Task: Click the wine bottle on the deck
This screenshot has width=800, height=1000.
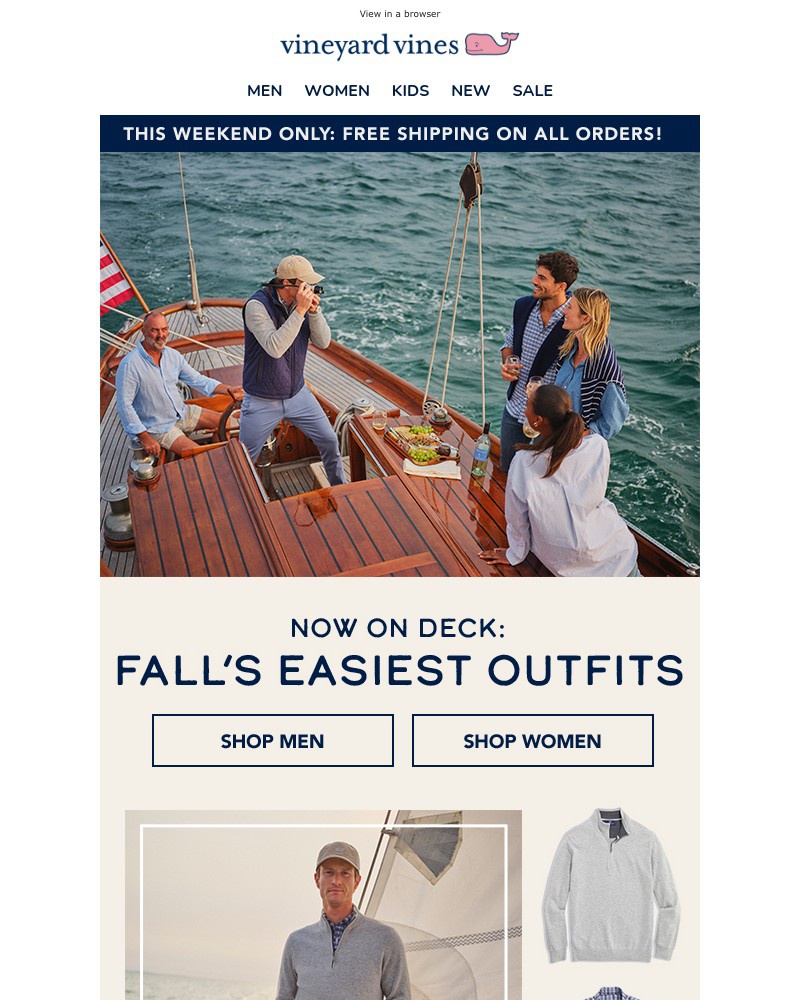Action: pos(481,450)
